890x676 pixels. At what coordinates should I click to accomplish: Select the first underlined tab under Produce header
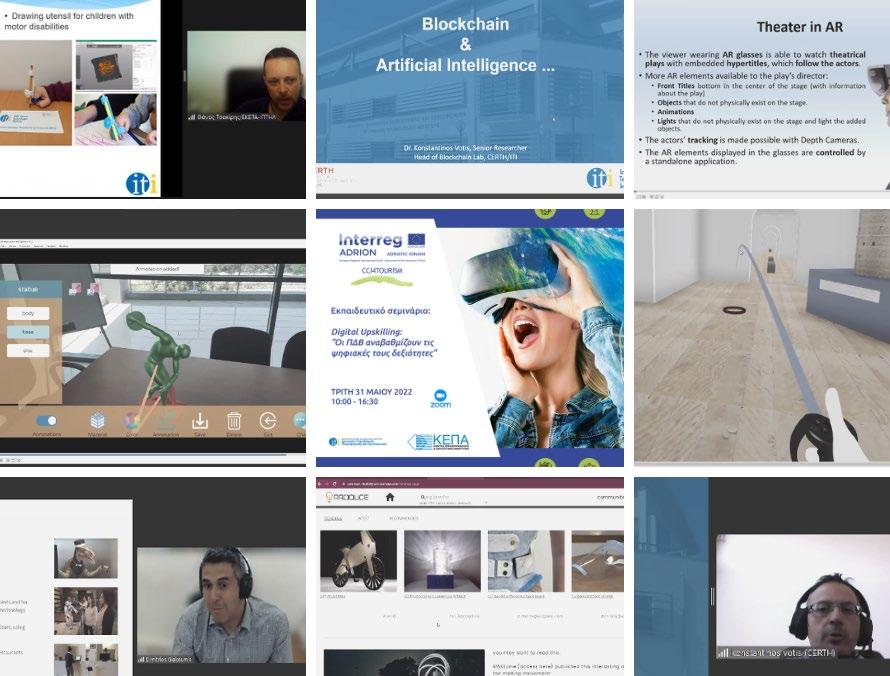pyautogui.click(x=333, y=518)
